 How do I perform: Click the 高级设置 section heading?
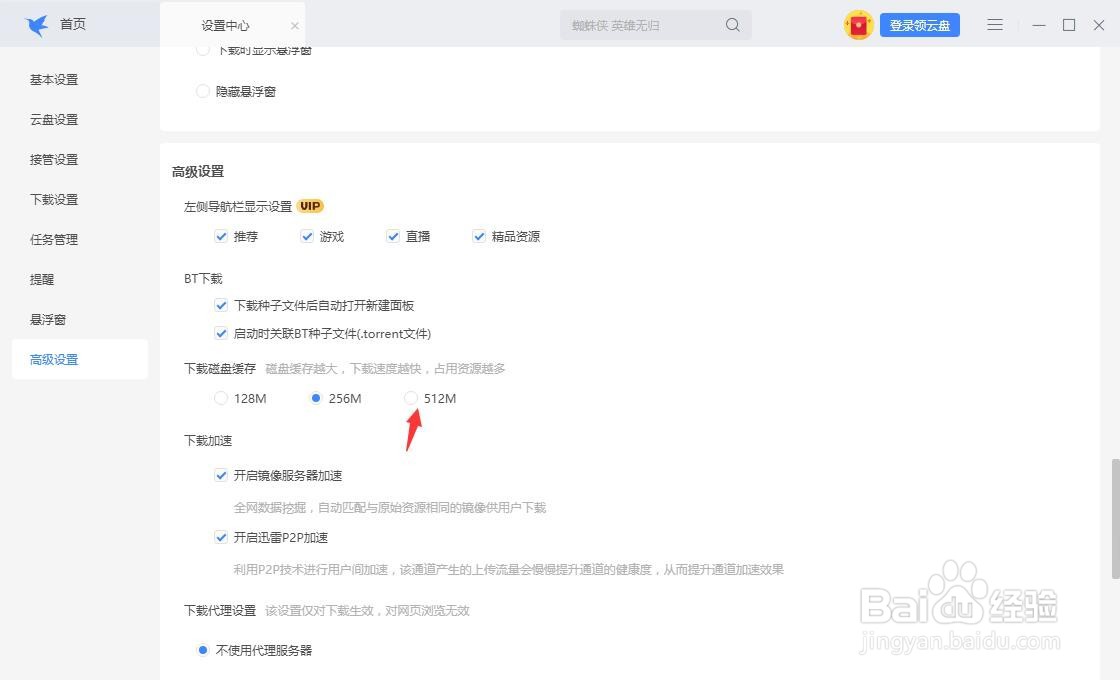[x=198, y=171]
